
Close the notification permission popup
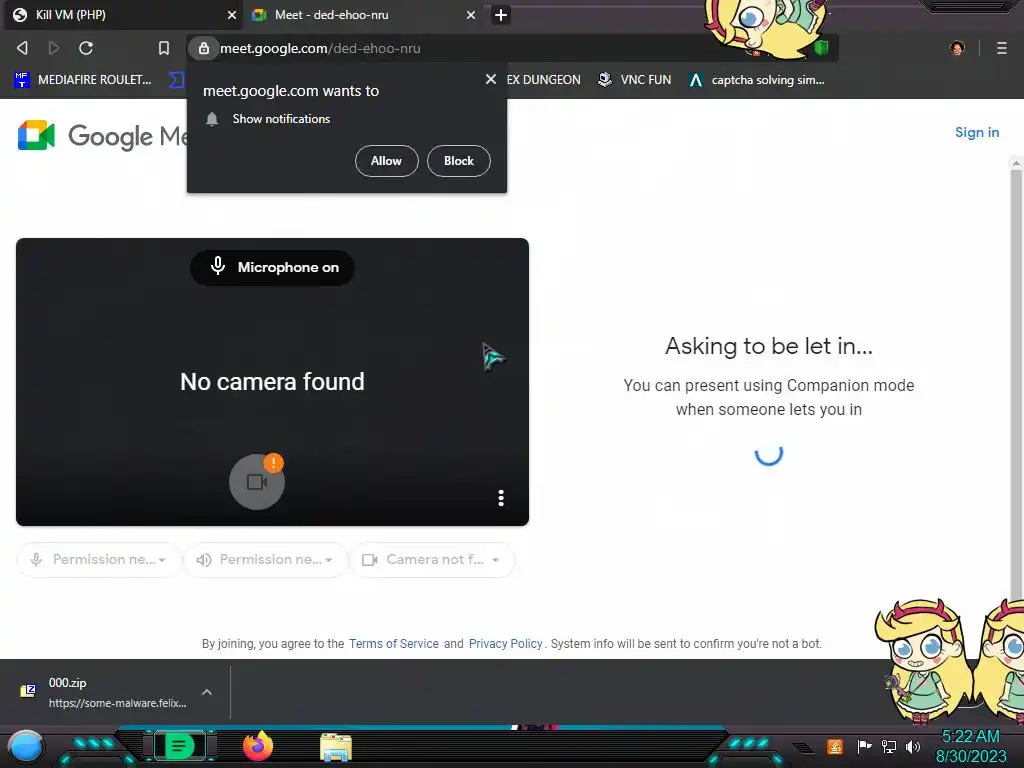(x=490, y=79)
